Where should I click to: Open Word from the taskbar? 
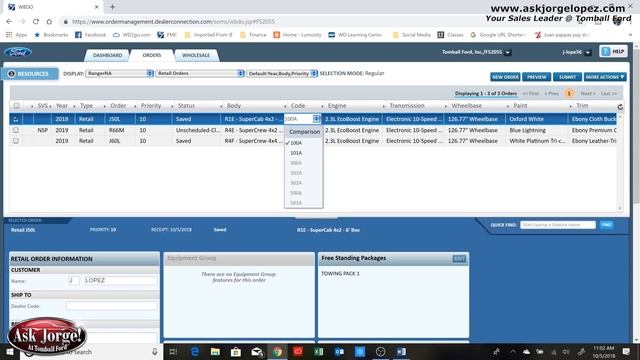tap(401, 351)
